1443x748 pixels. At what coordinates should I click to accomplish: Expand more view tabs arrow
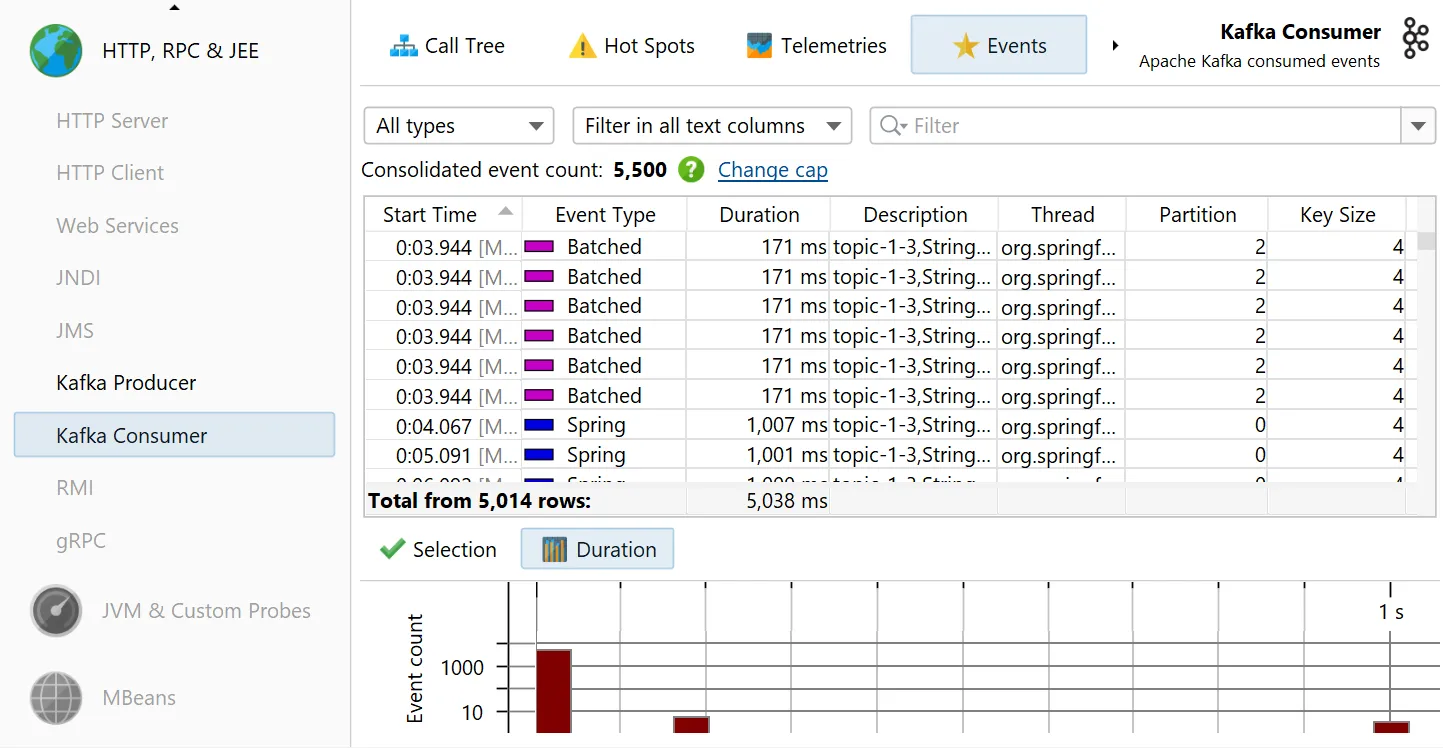pyautogui.click(x=1115, y=46)
